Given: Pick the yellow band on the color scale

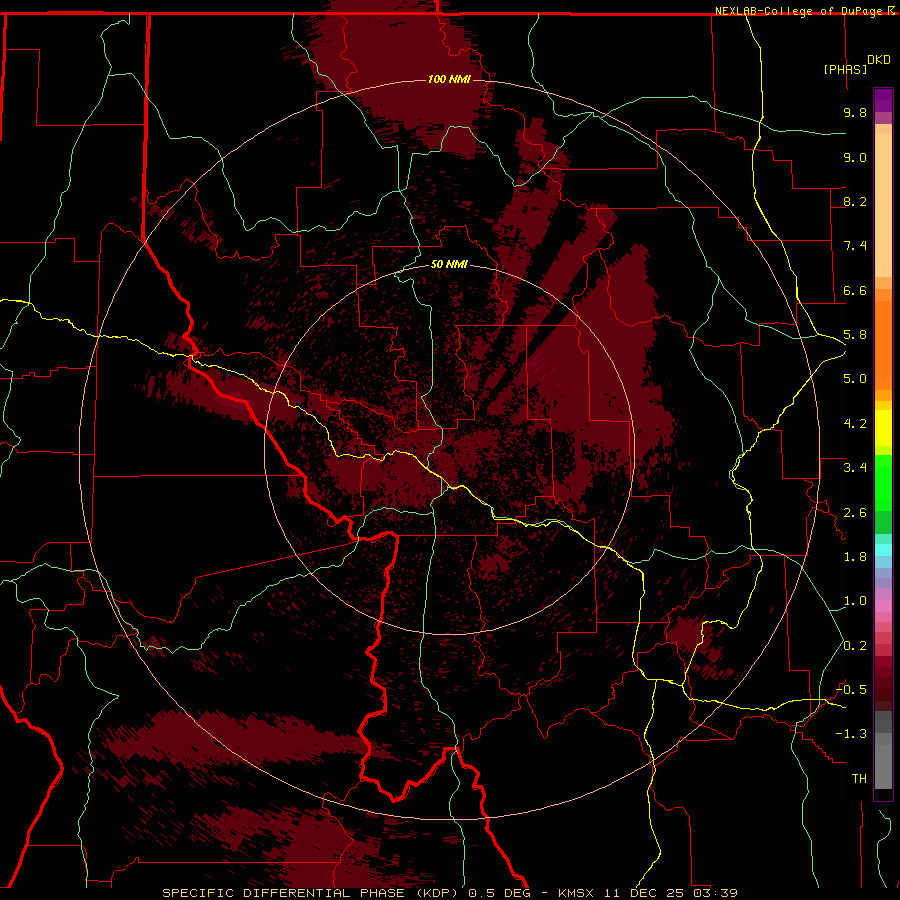Looking at the screenshot, I should point(883,428).
